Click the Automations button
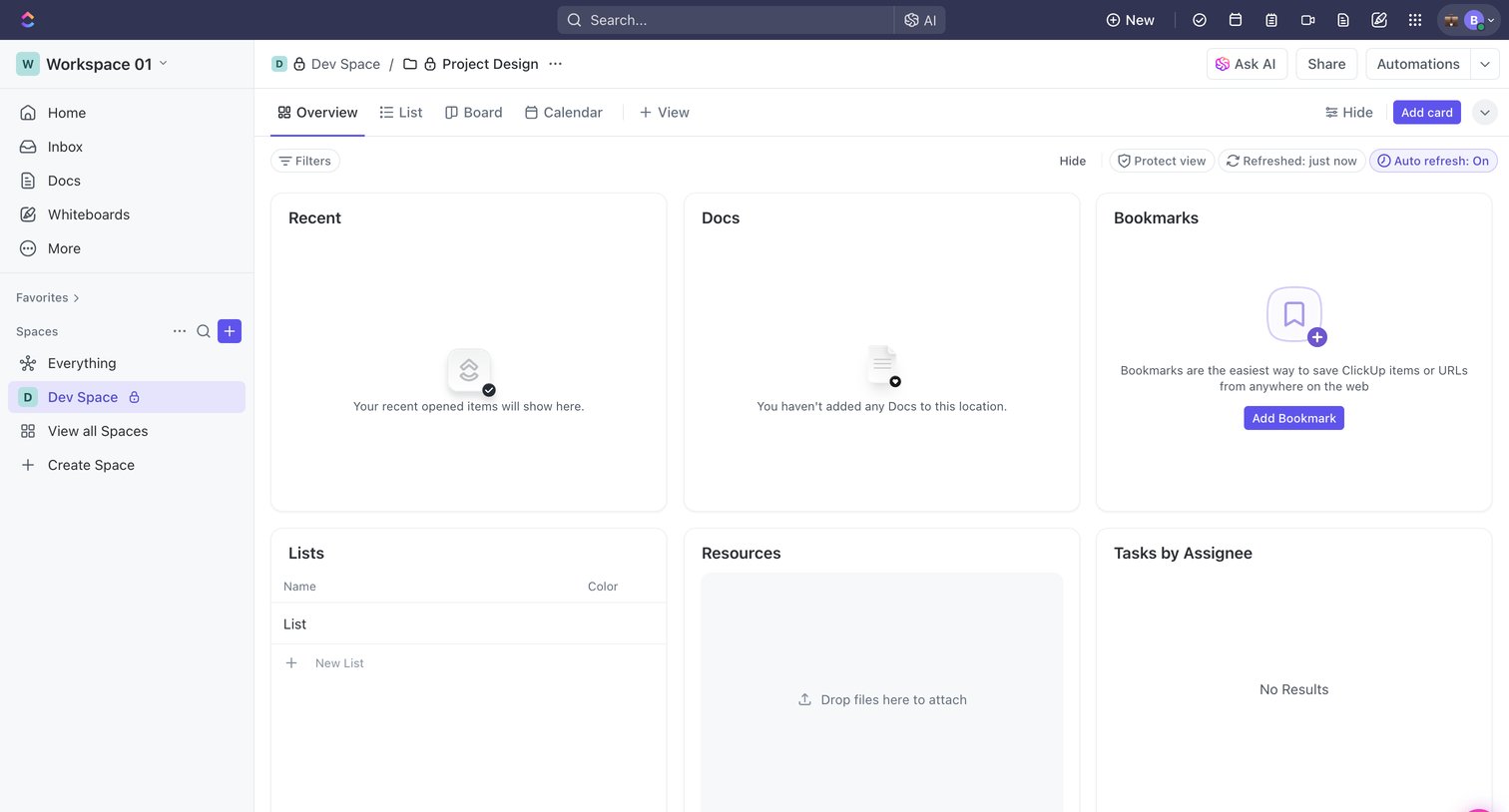The width and height of the screenshot is (1509, 812). (1418, 64)
